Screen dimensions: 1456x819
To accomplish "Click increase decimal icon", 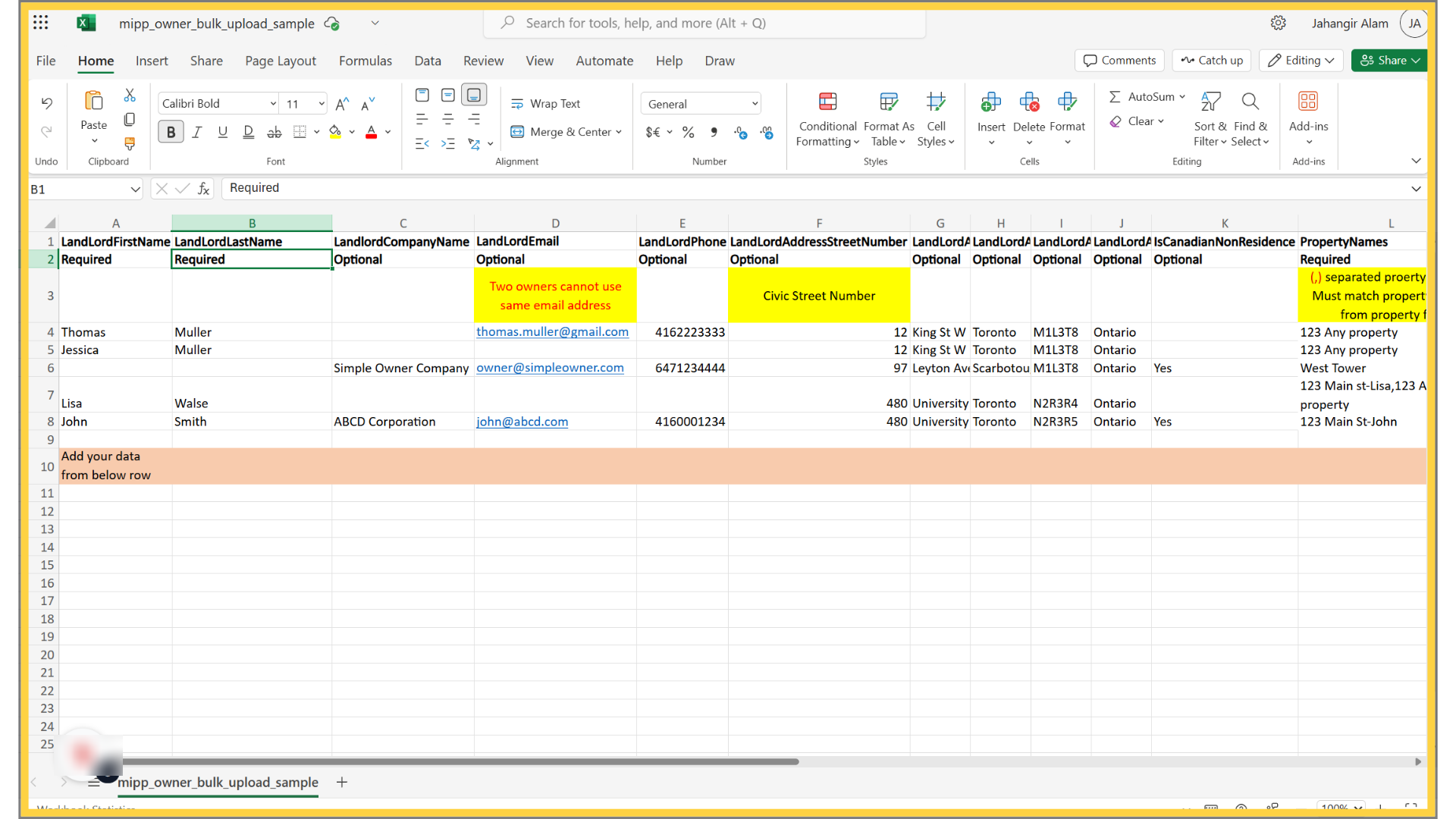I will [x=741, y=132].
